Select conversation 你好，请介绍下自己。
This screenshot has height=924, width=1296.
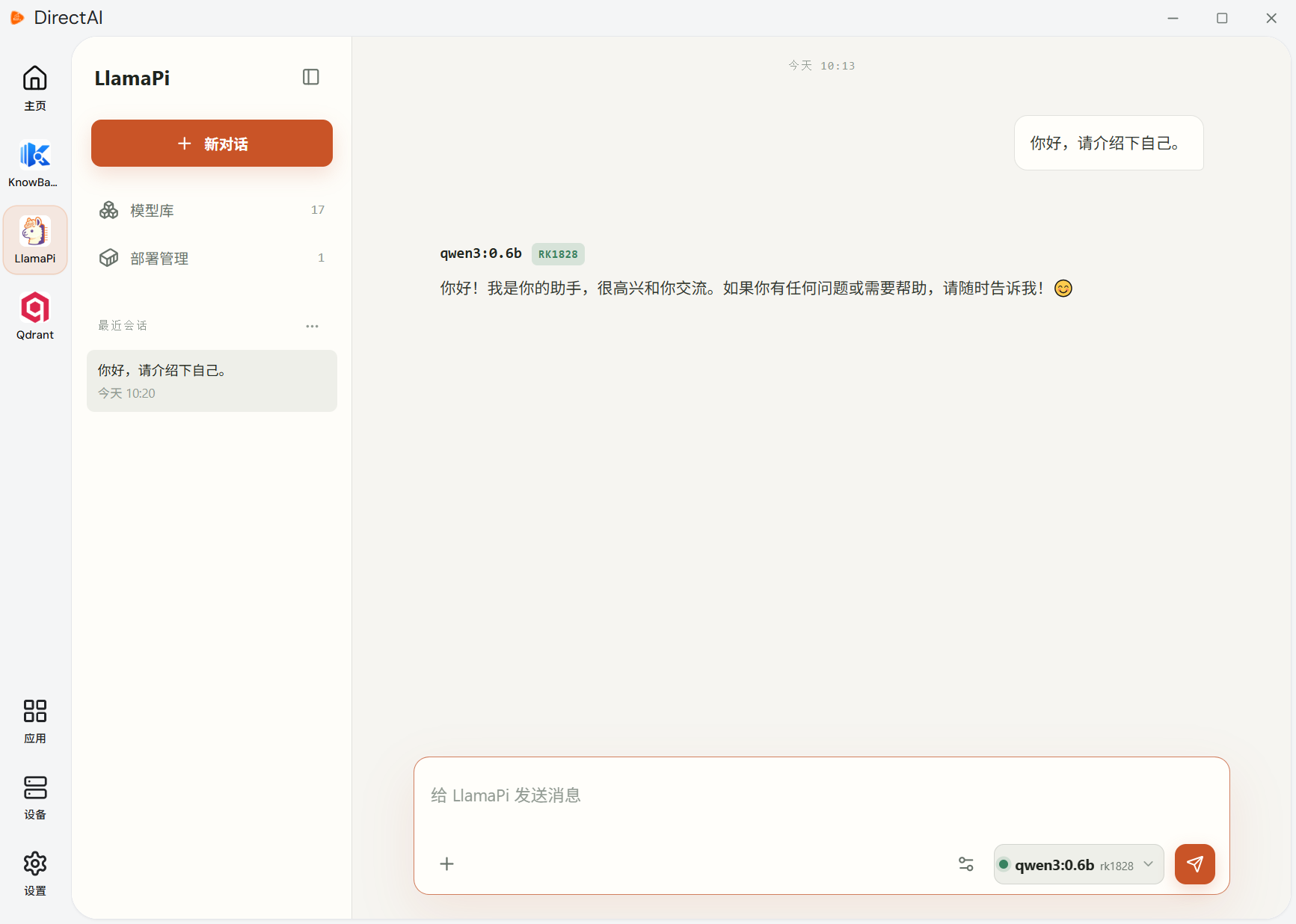212,381
